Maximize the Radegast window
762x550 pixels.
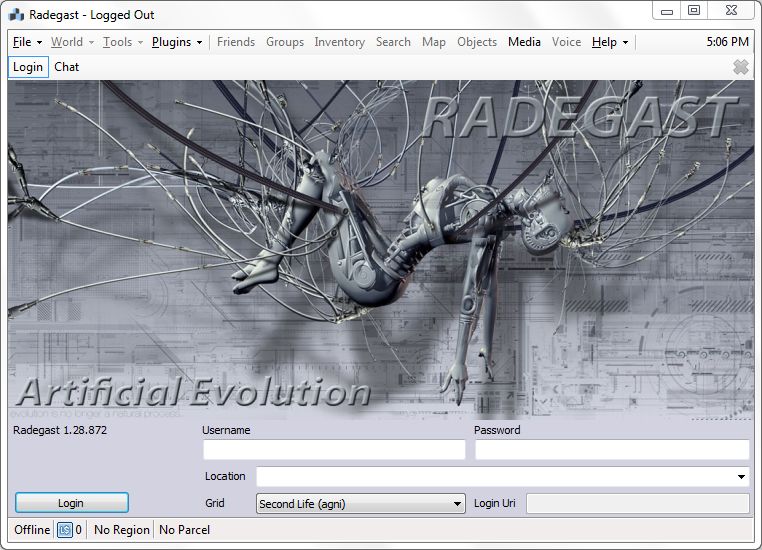coord(693,11)
